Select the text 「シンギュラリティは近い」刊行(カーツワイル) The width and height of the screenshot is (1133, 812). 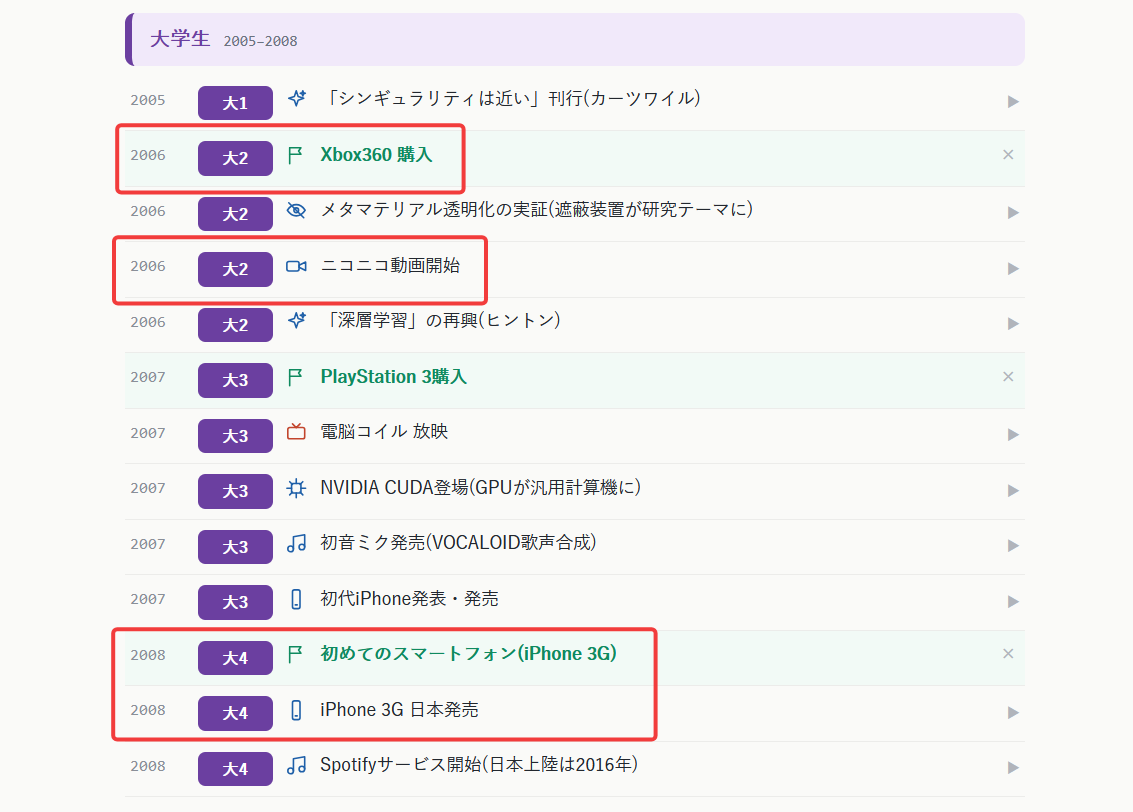[x=511, y=98]
